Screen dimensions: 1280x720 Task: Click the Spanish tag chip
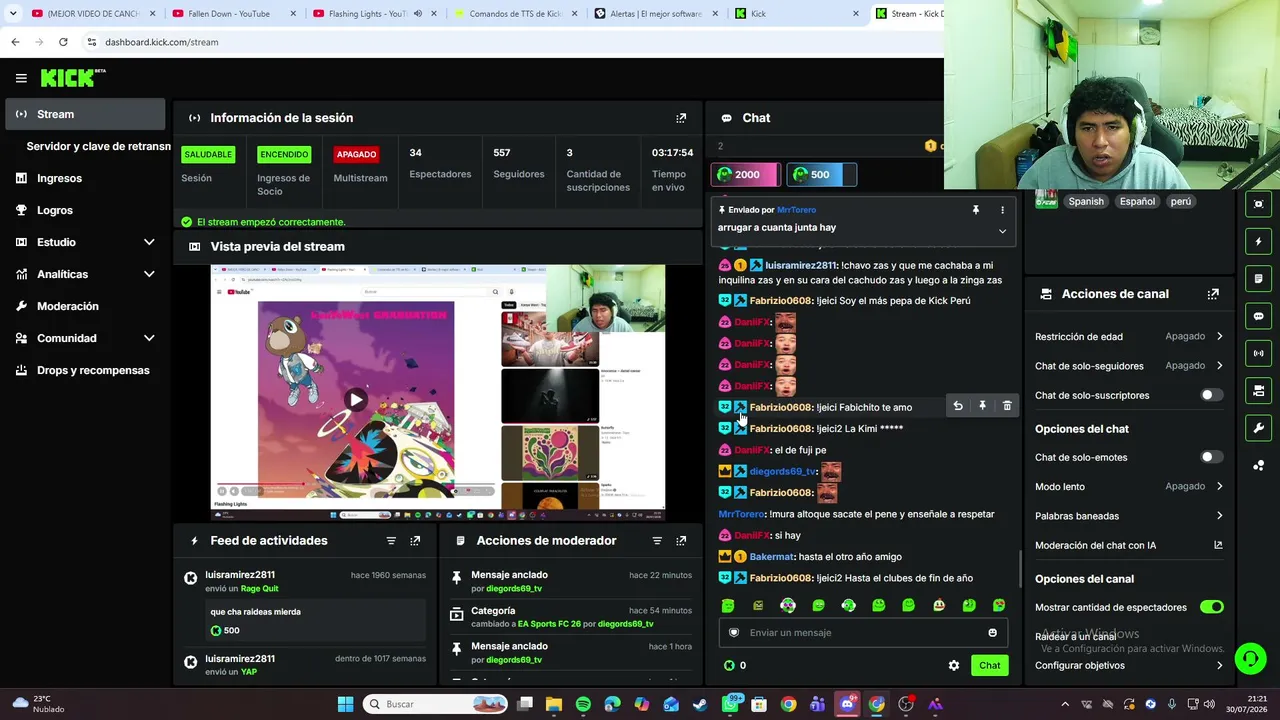pos(1085,202)
